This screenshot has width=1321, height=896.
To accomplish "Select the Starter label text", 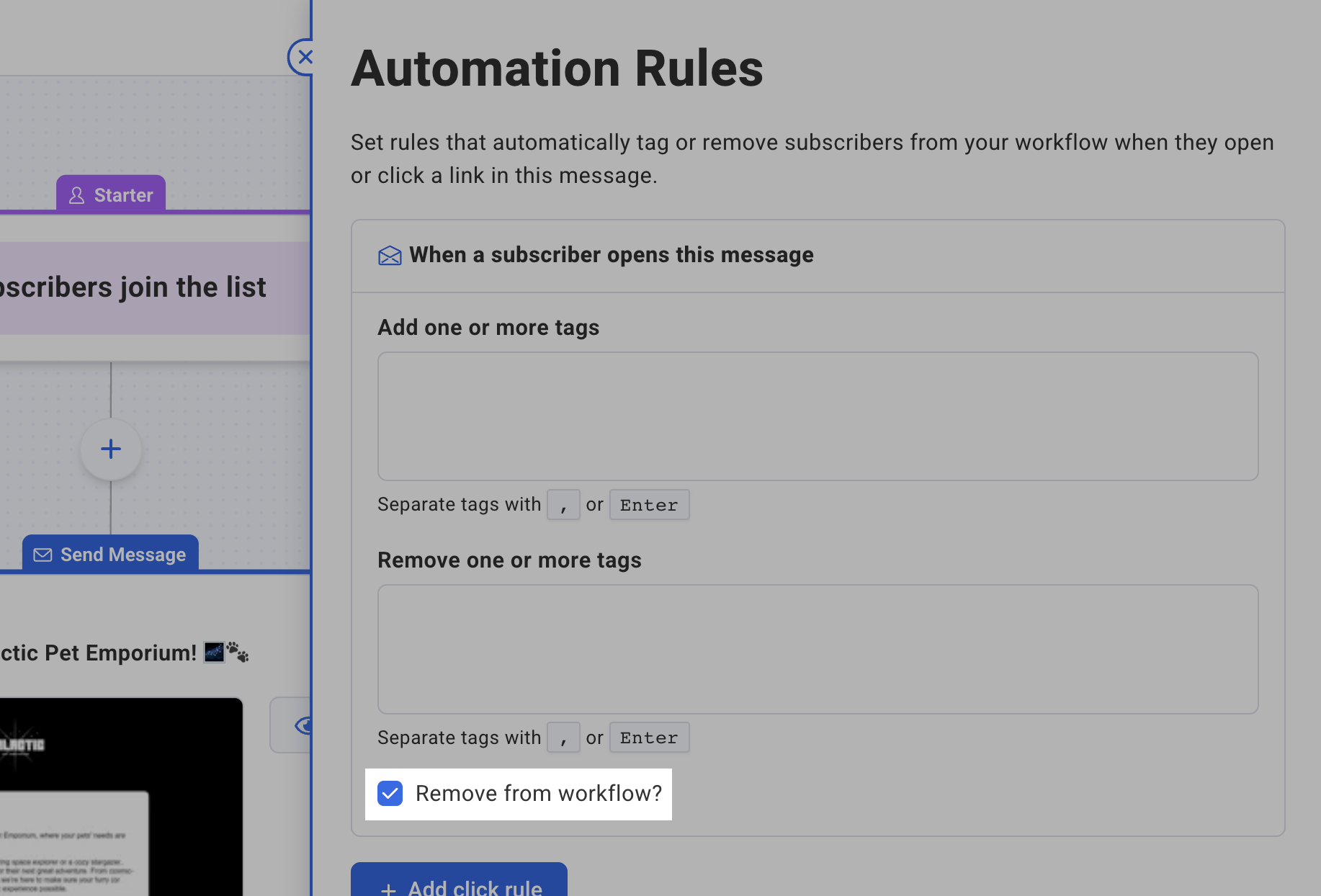I will (x=123, y=195).
